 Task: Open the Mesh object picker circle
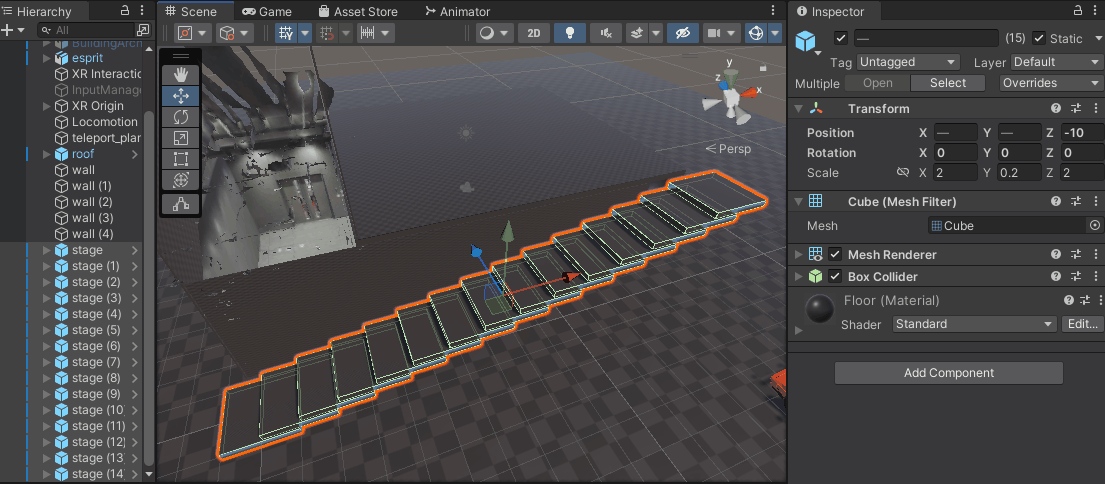tap(1094, 226)
